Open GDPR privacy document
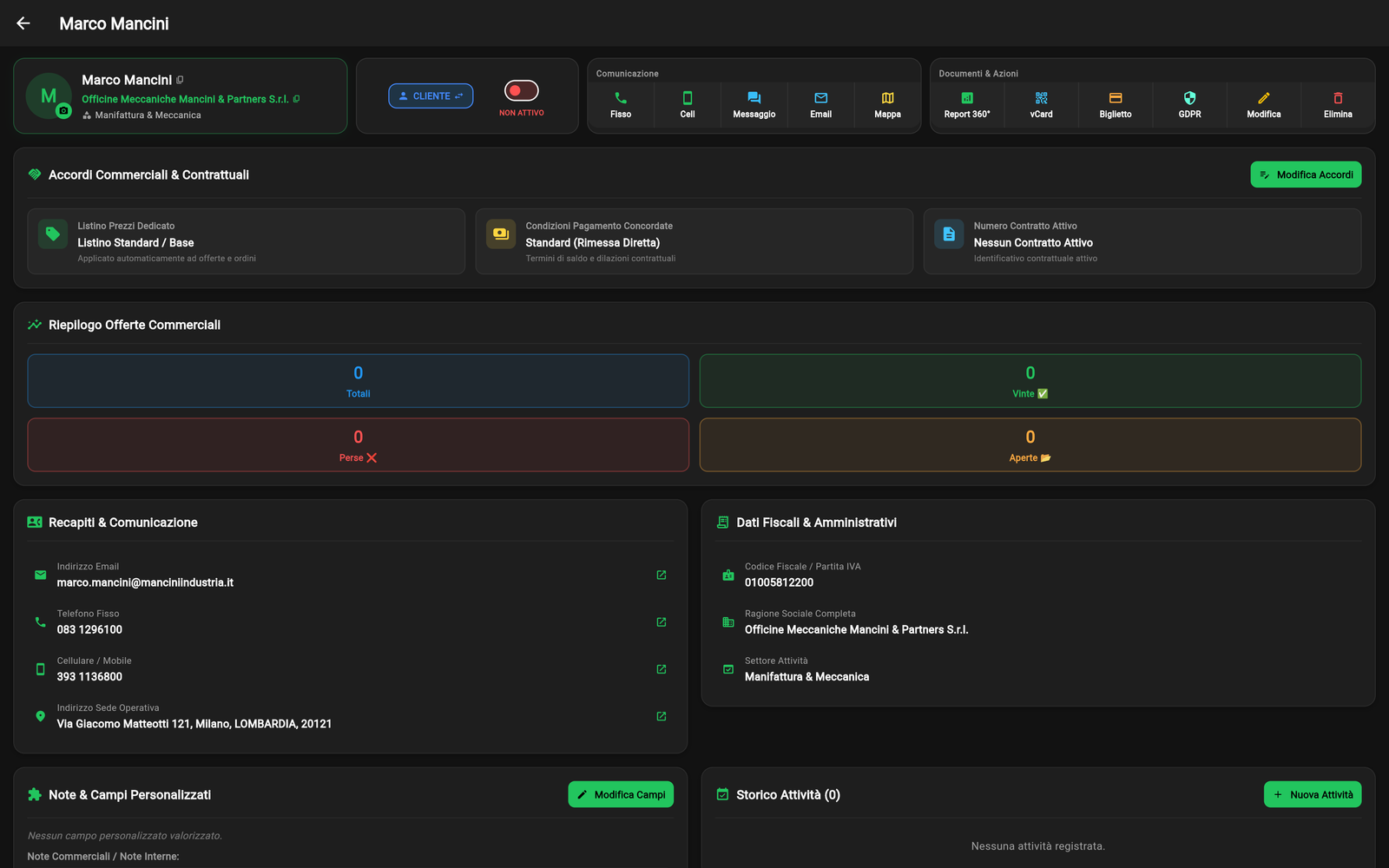 coord(1190,105)
